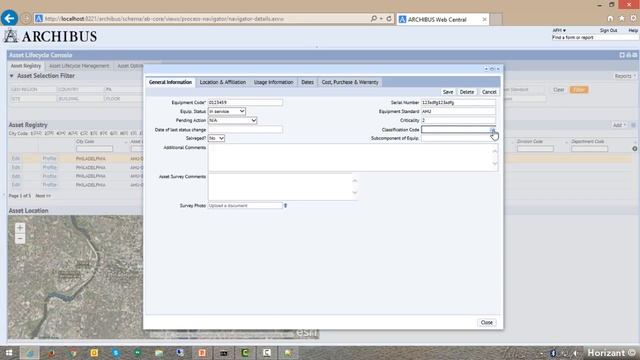Switch to the Dates tab

coord(307,82)
